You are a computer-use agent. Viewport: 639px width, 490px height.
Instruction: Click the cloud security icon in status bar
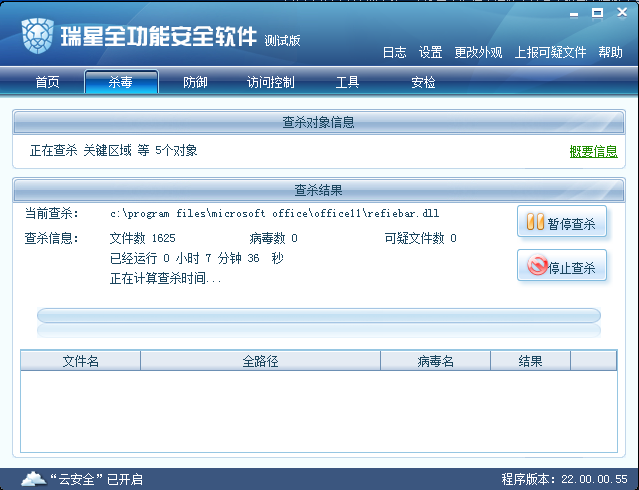click(x=34, y=479)
